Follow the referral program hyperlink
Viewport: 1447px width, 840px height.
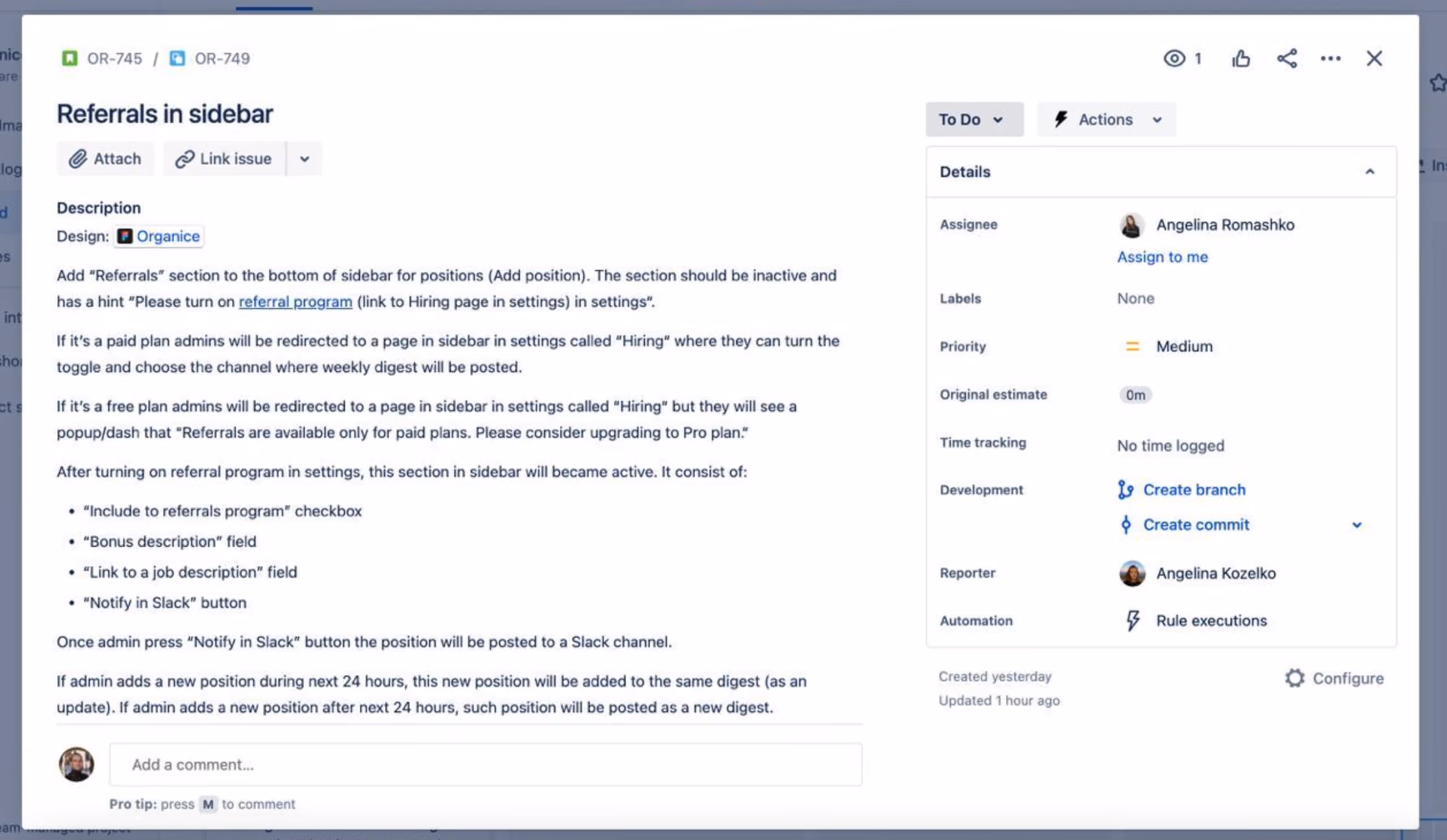point(296,302)
